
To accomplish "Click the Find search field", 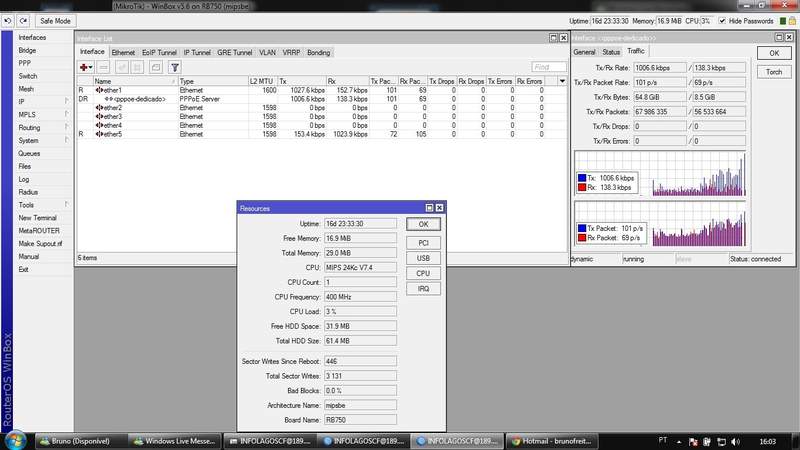I will [549, 67].
